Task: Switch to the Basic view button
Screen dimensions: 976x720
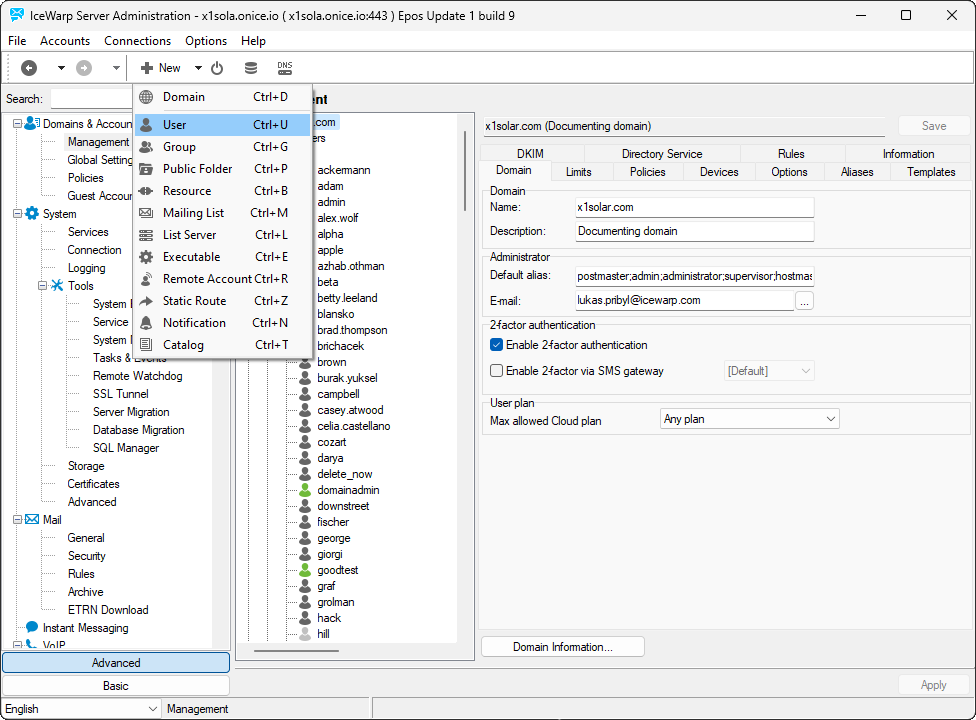Action: pos(115,686)
